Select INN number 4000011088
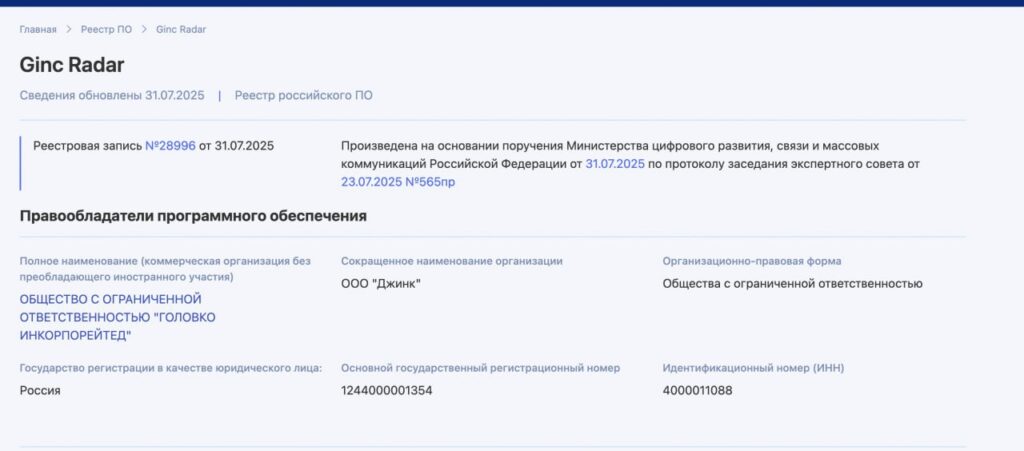Screen dimensions: 1024x451 coord(697,390)
